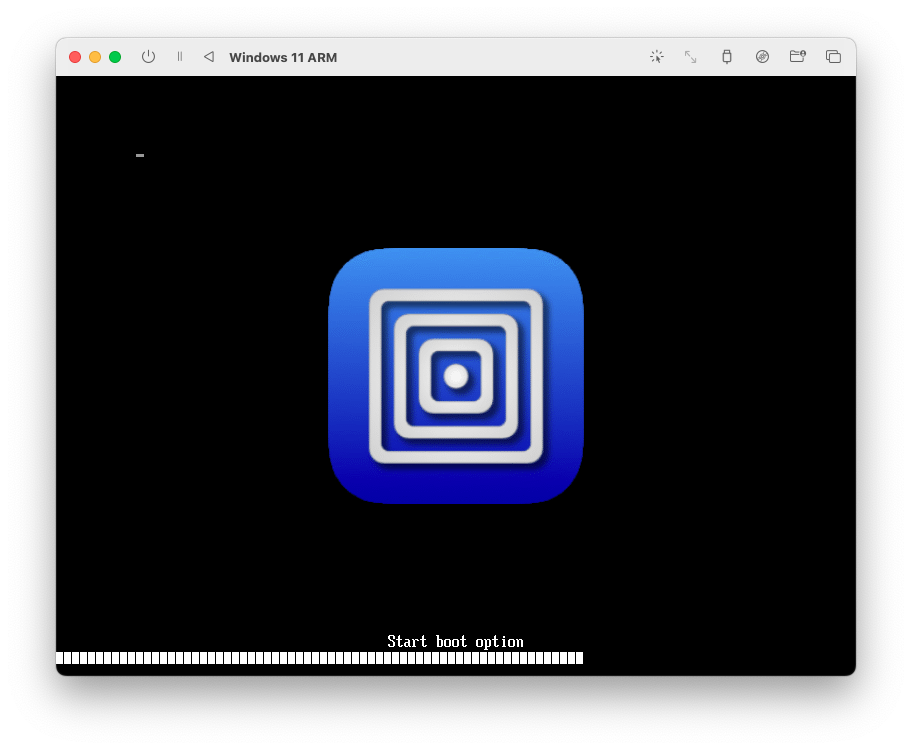
Task: Minimize the window with the yellow button
Action: click(95, 57)
